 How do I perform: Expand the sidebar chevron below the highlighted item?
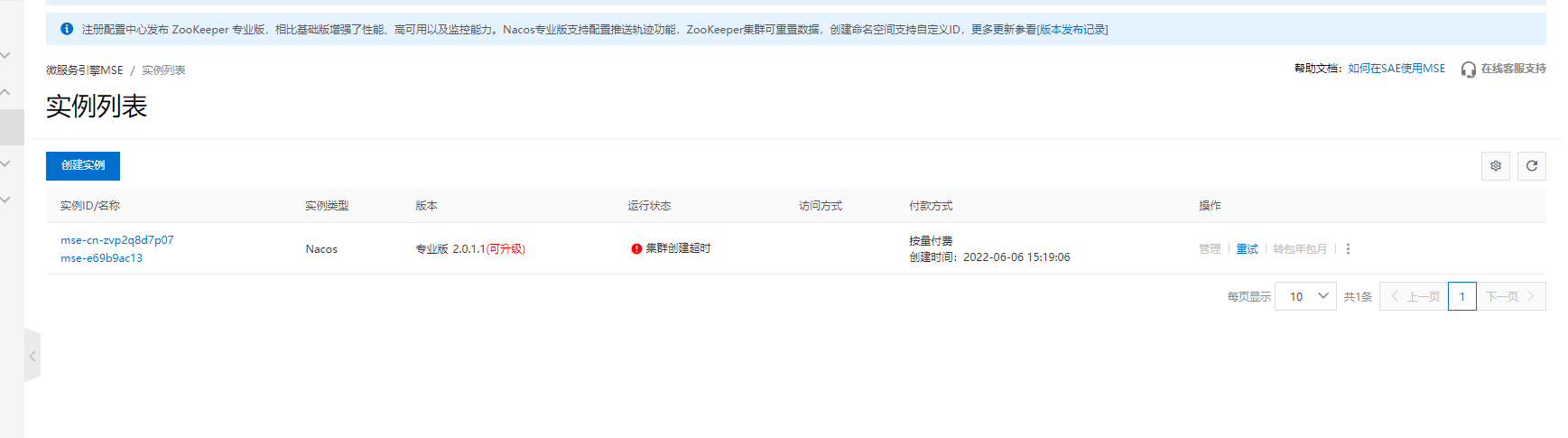[5, 163]
